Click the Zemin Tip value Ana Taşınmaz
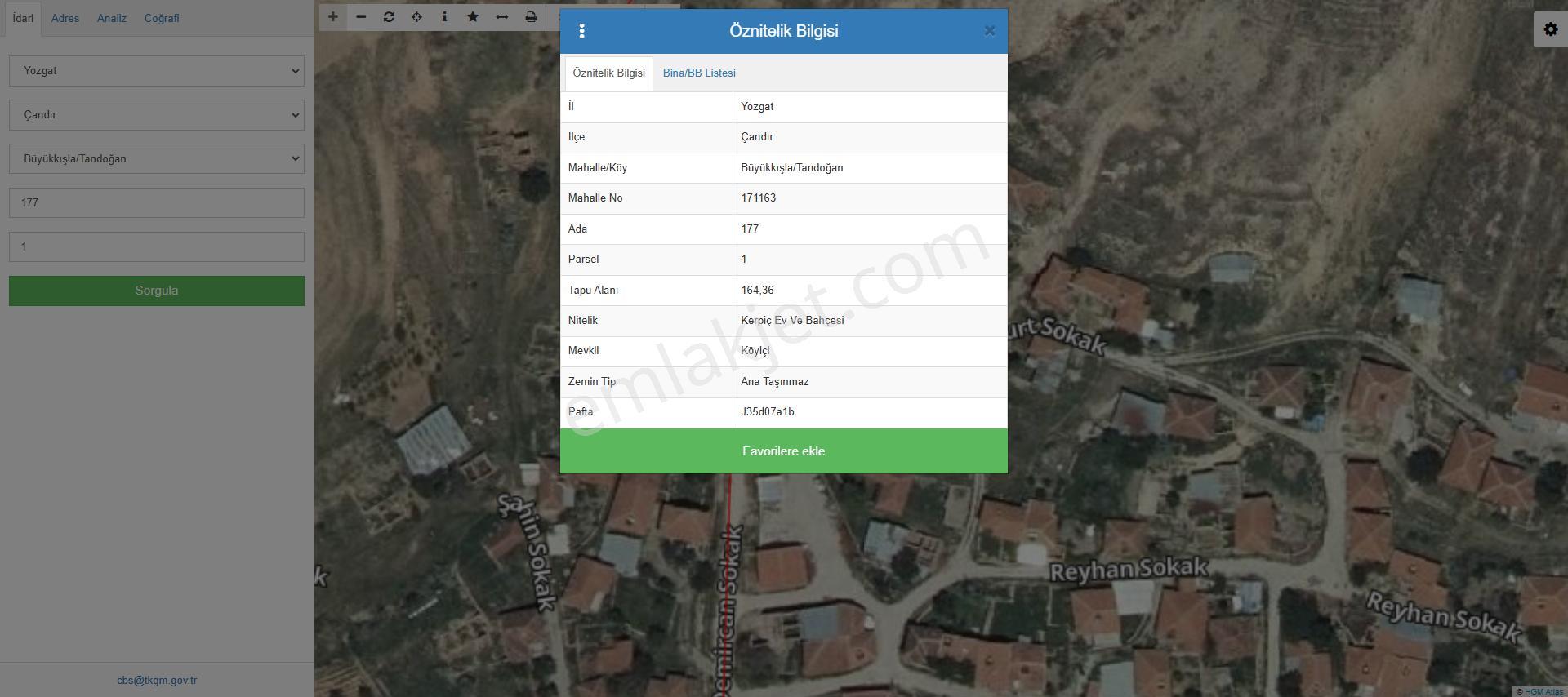This screenshot has height=697, width=1568. click(775, 382)
